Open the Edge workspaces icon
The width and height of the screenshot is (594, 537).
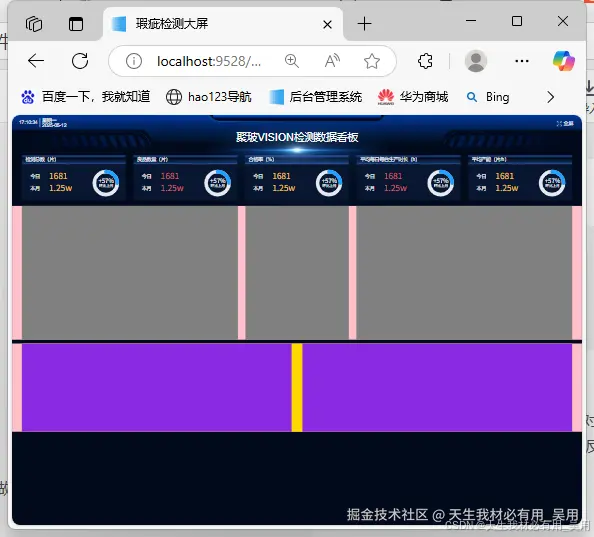pyautogui.click(x=34, y=24)
